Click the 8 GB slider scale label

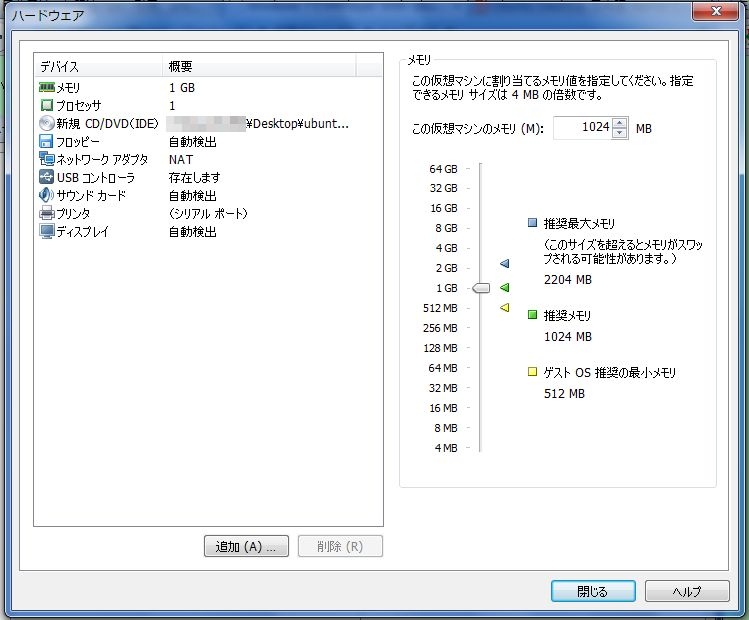(446, 228)
